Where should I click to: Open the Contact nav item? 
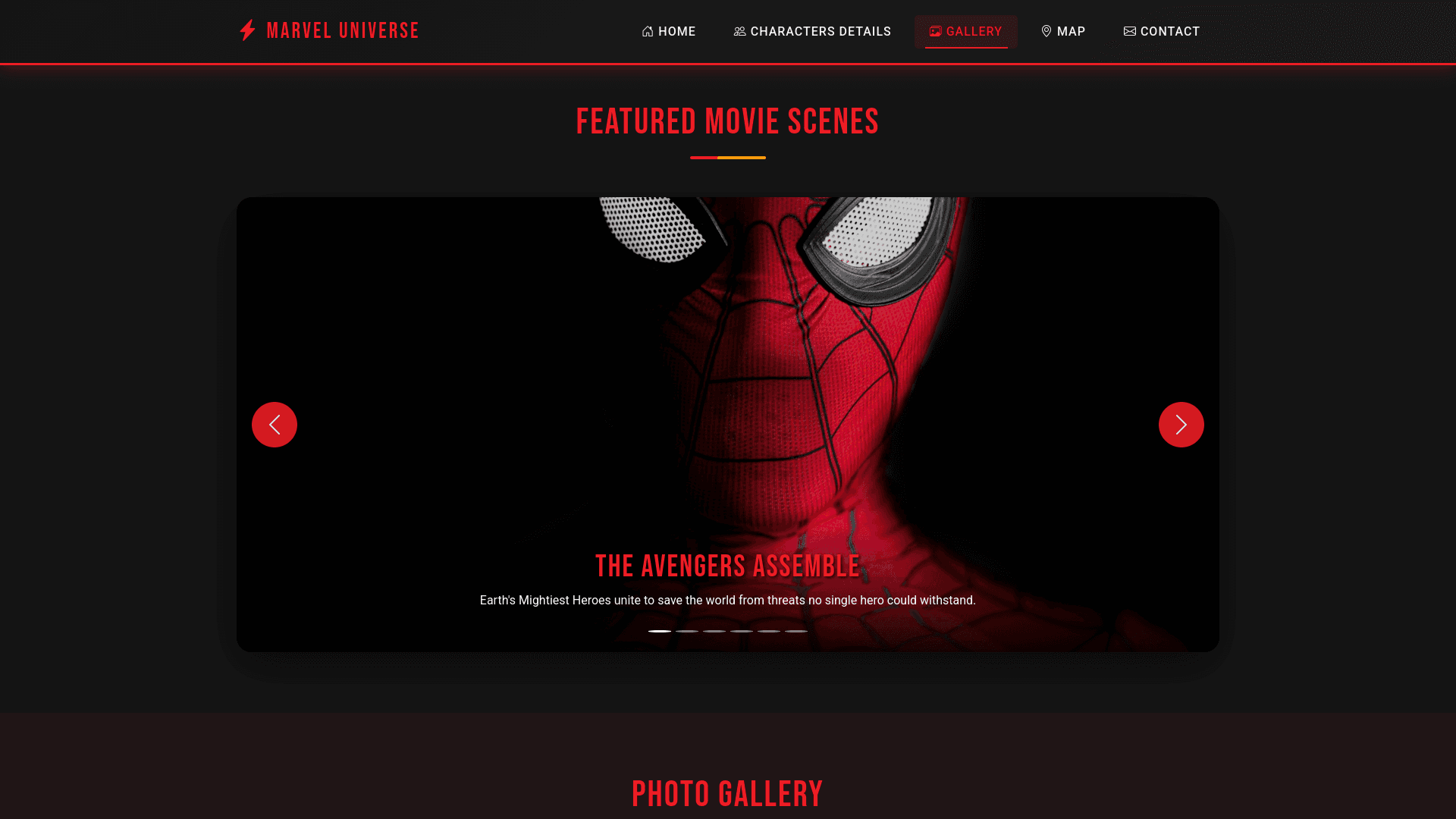pos(1162,31)
